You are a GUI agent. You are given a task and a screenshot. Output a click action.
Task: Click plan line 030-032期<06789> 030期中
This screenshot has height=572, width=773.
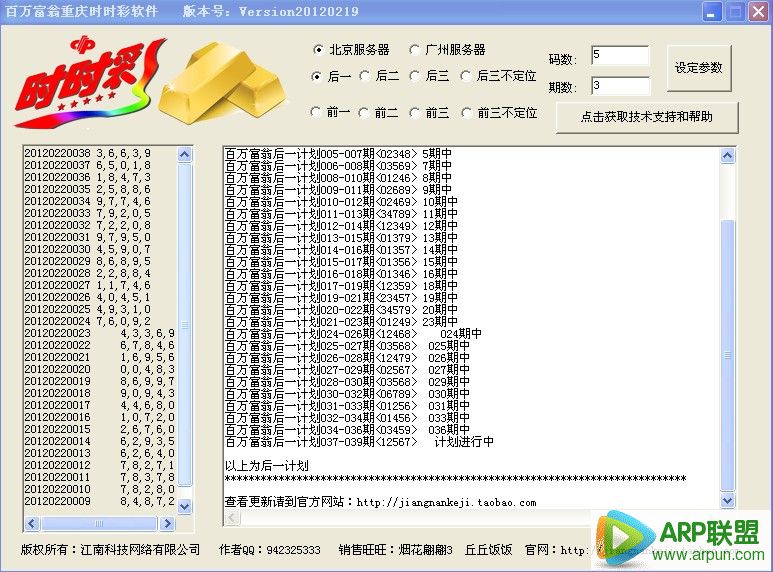coord(347,393)
